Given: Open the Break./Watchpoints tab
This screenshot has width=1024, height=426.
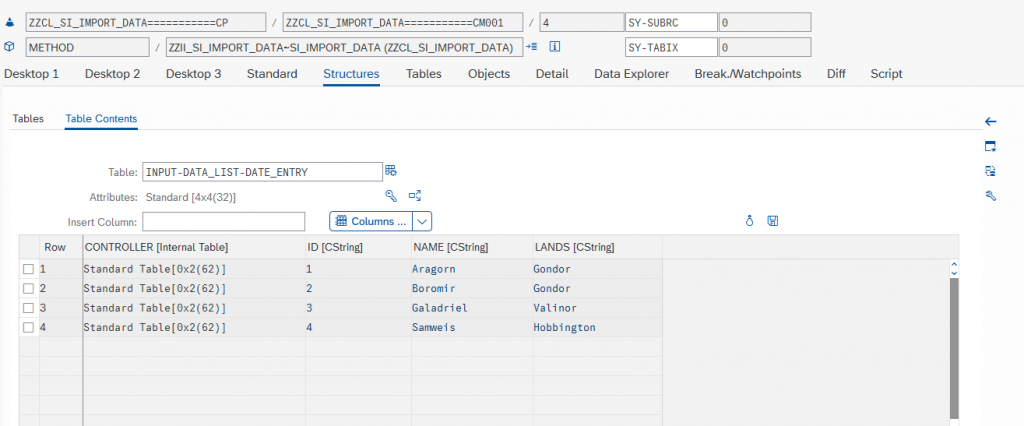Looking at the screenshot, I should pos(748,74).
